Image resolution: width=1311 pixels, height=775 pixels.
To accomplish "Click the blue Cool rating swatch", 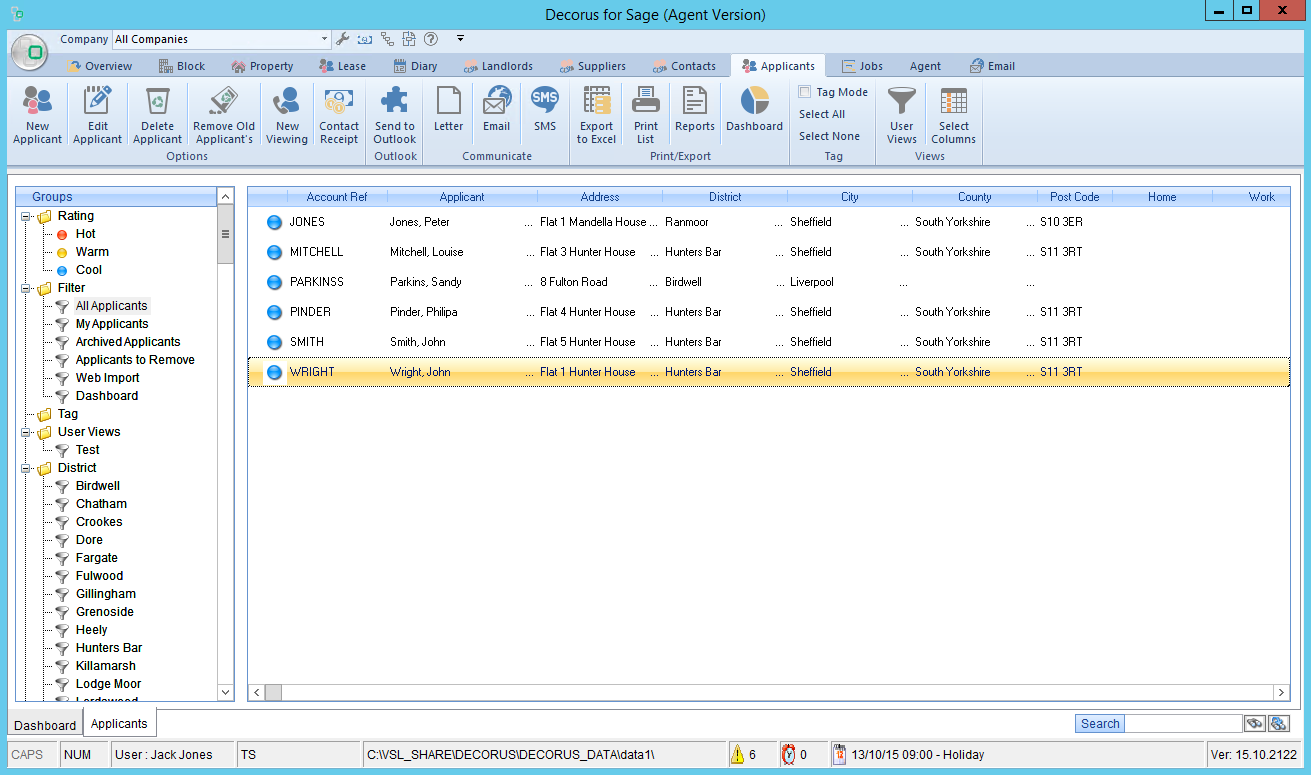I will click(x=62, y=270).
